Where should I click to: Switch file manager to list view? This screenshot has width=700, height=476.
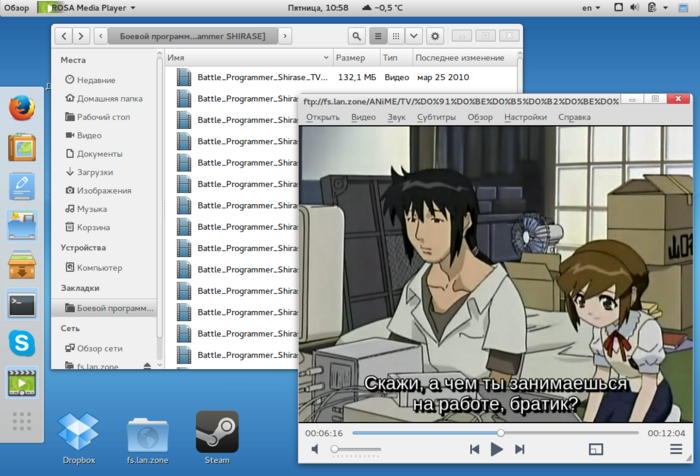click(378, 36)
